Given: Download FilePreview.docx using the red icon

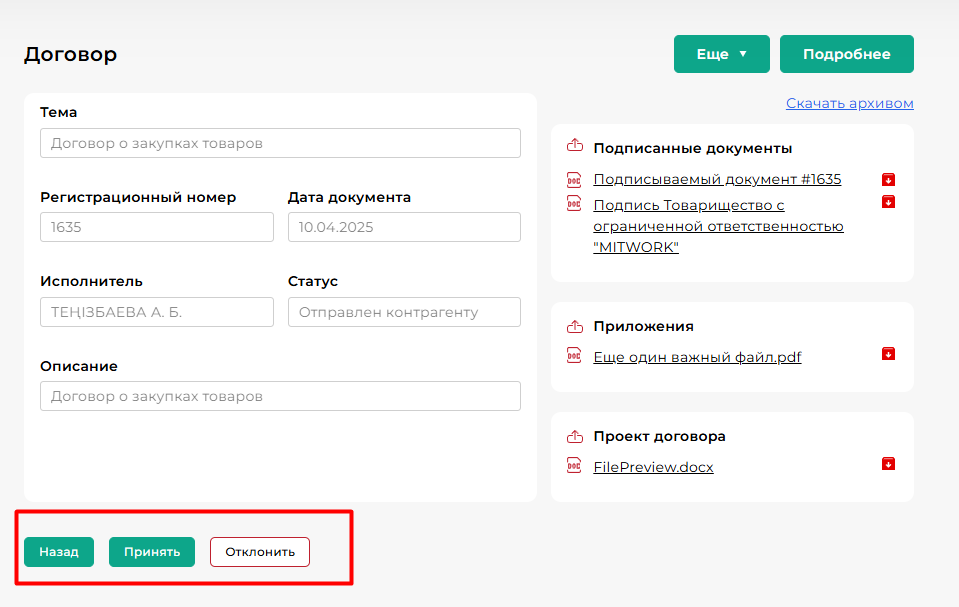Looking at the screenshot, I should click(x=888, y=464).
